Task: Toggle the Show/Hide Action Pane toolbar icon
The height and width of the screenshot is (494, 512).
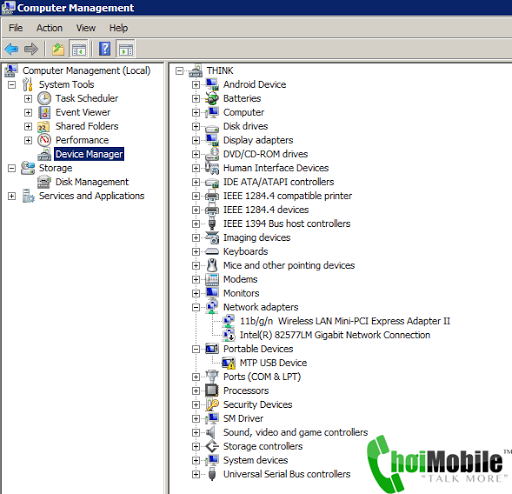Action: [126, 49]
